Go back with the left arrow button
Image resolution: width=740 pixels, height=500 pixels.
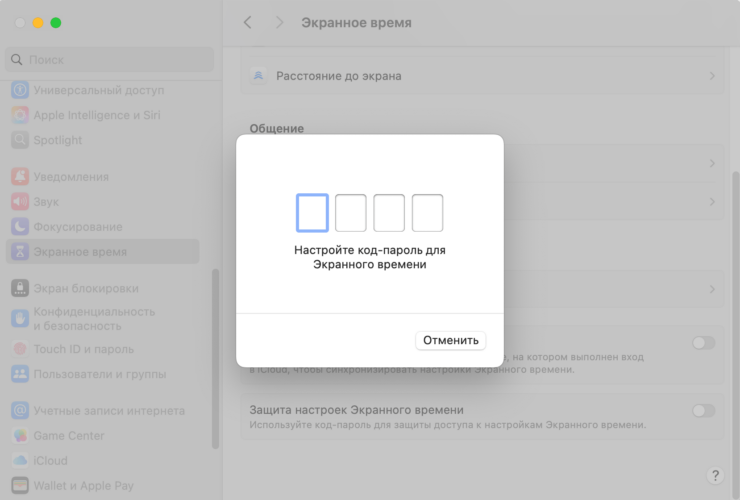(248, 23)
